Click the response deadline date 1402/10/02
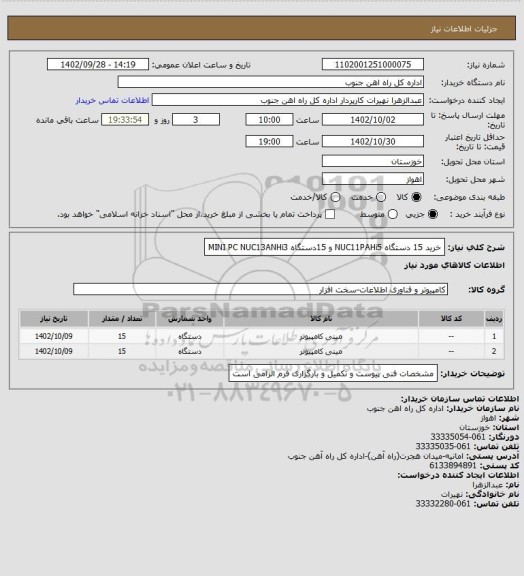This screenshot has width=524, height=576. (373, 120)
